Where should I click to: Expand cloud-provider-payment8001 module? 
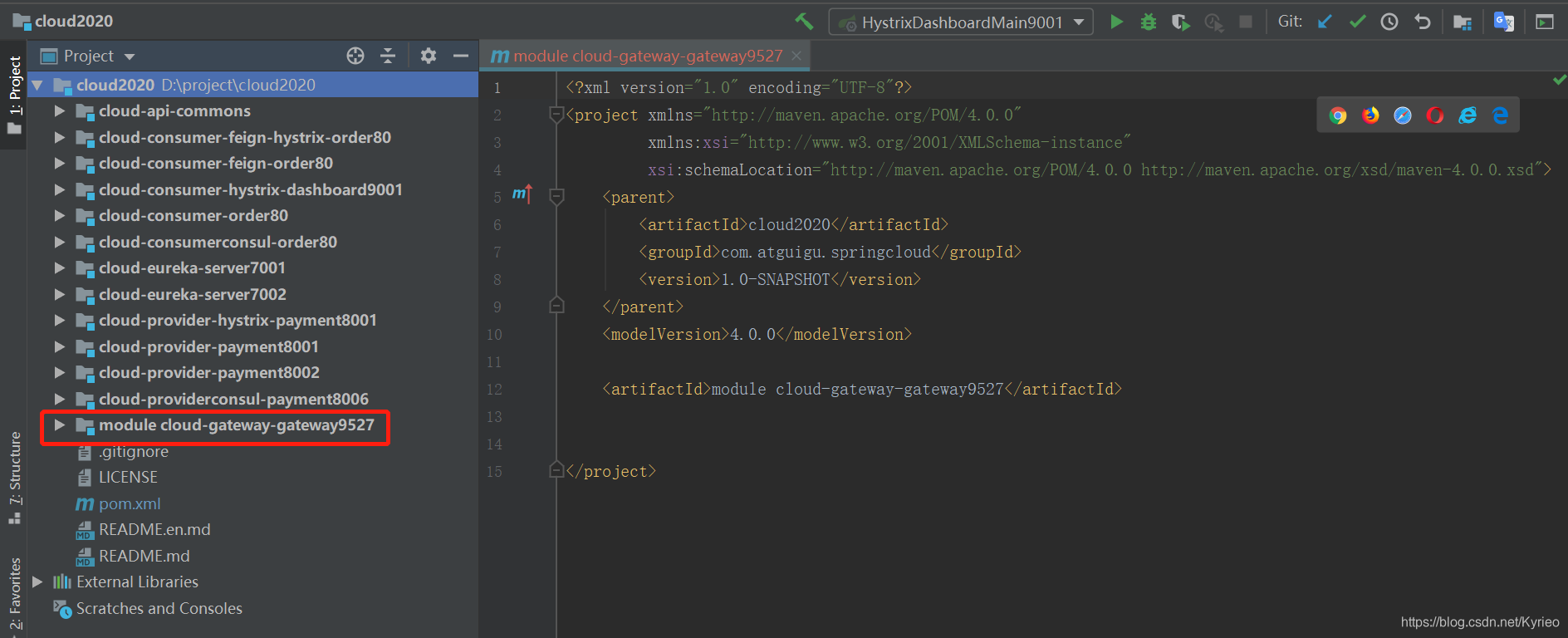[59, 346]
